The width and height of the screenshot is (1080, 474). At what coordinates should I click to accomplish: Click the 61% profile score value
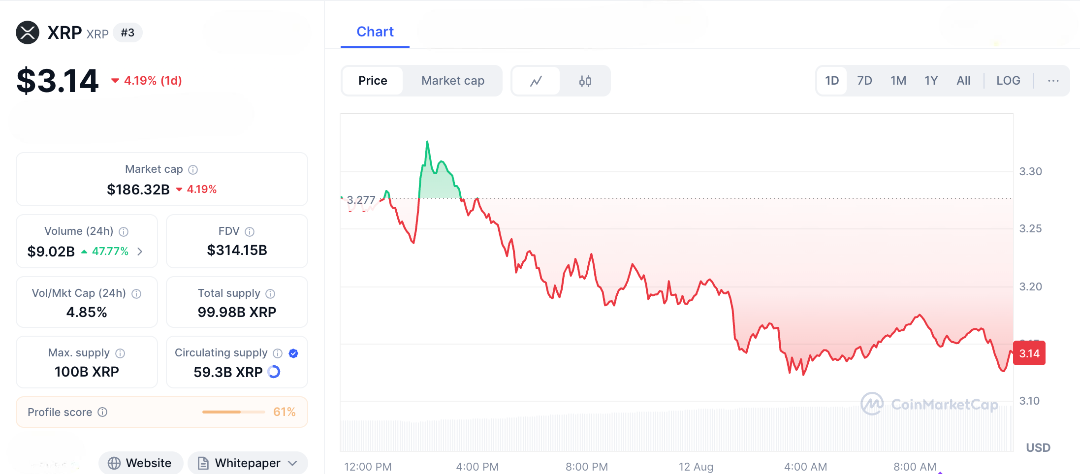click(284, 412)
